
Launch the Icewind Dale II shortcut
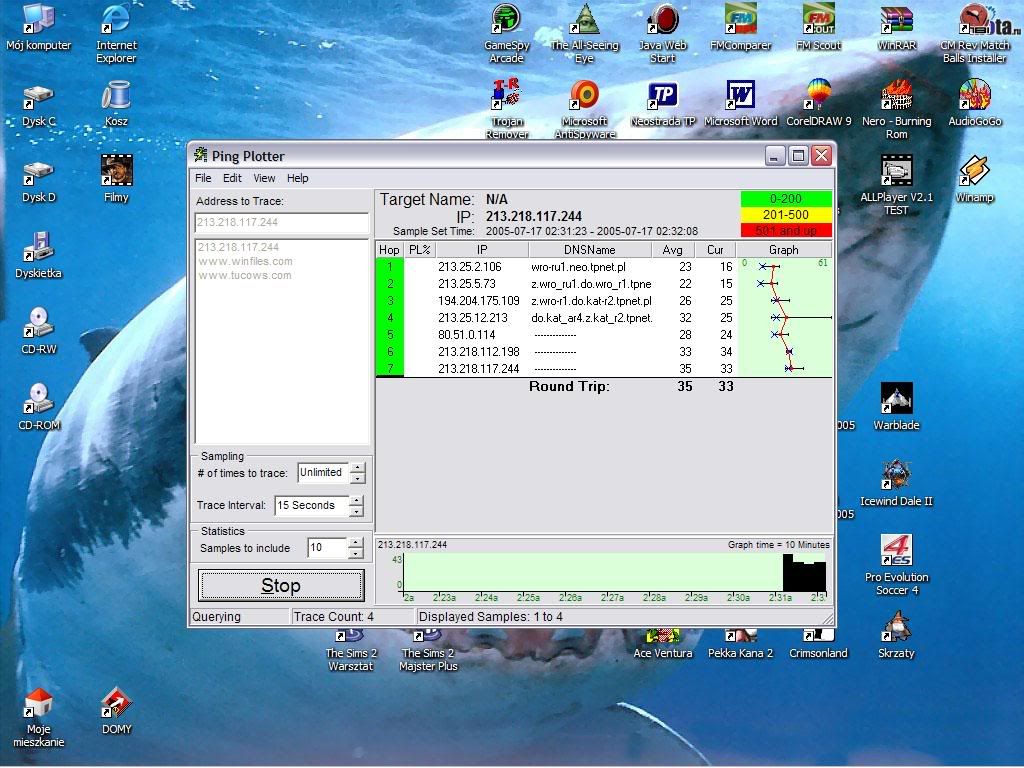point(896,476)
